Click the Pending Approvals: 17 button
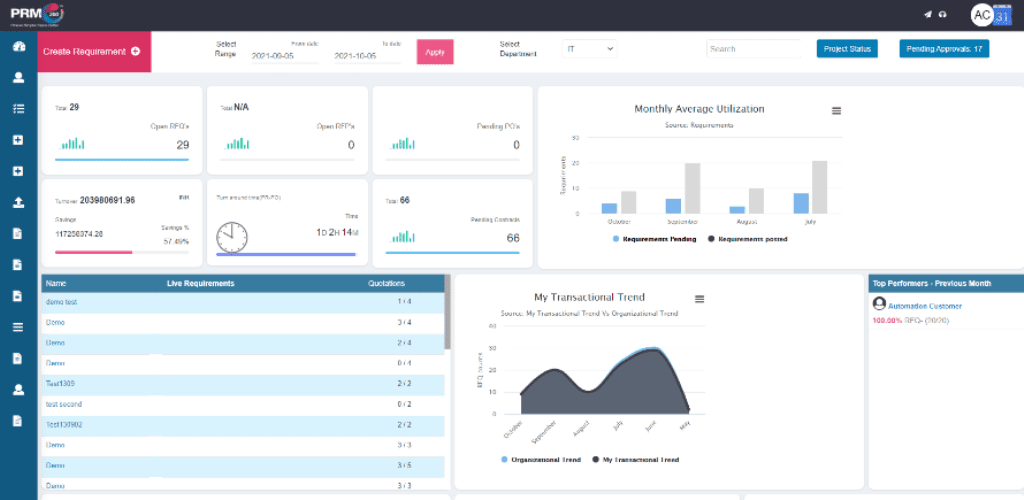 coord(944,49)
